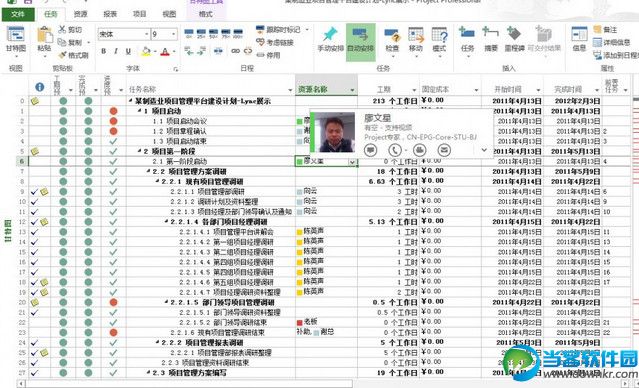Click the Mark on Track (跟踪时标记) icon

pos(260,29)
